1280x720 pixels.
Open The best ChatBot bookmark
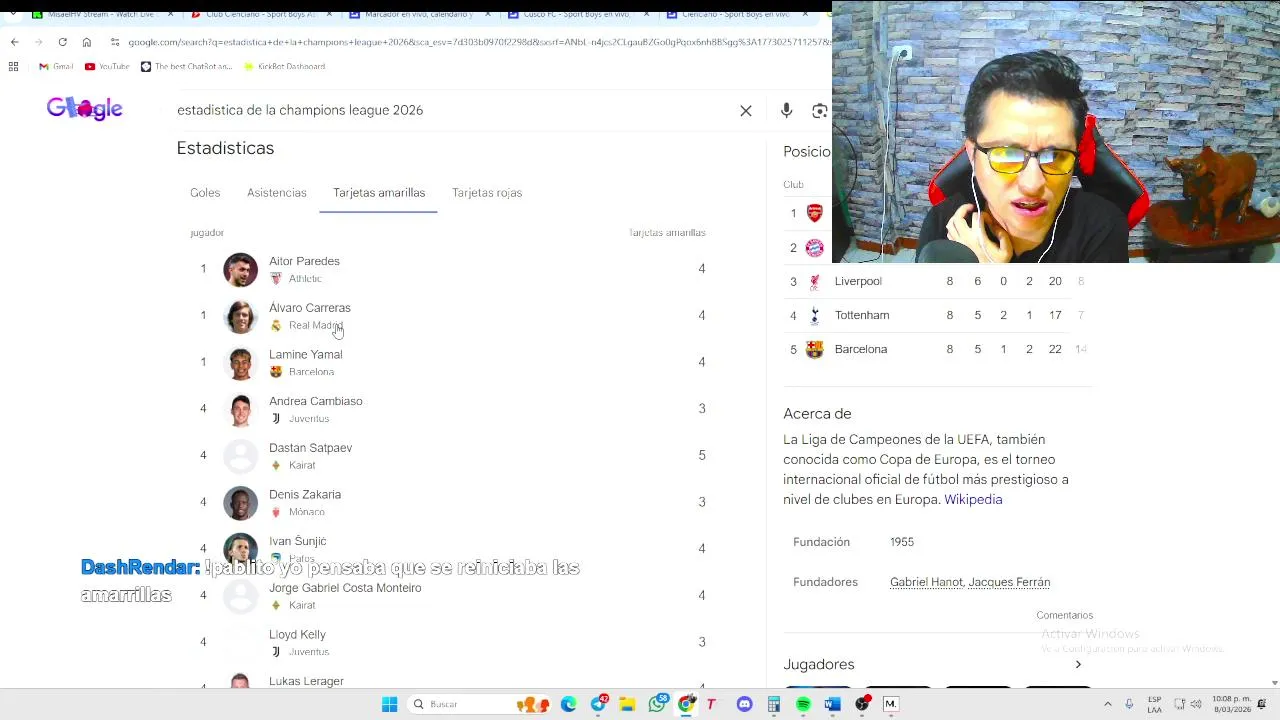click(186, 66)
